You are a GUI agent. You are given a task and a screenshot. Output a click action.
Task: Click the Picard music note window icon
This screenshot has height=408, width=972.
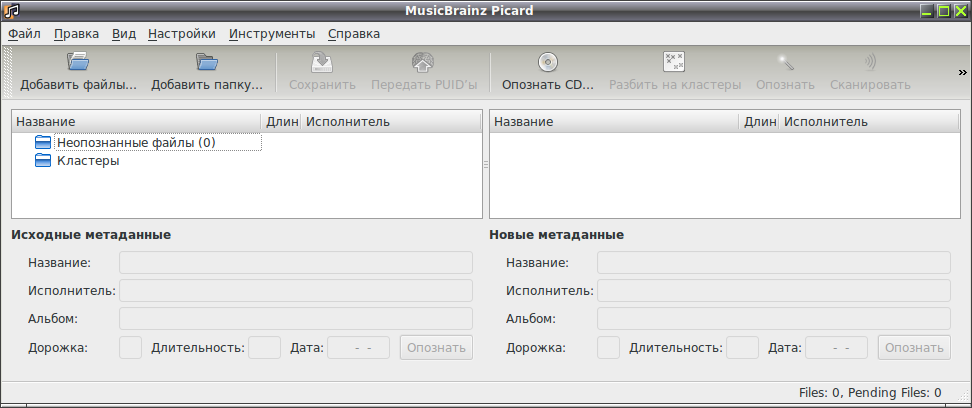[x=11, y=11]
